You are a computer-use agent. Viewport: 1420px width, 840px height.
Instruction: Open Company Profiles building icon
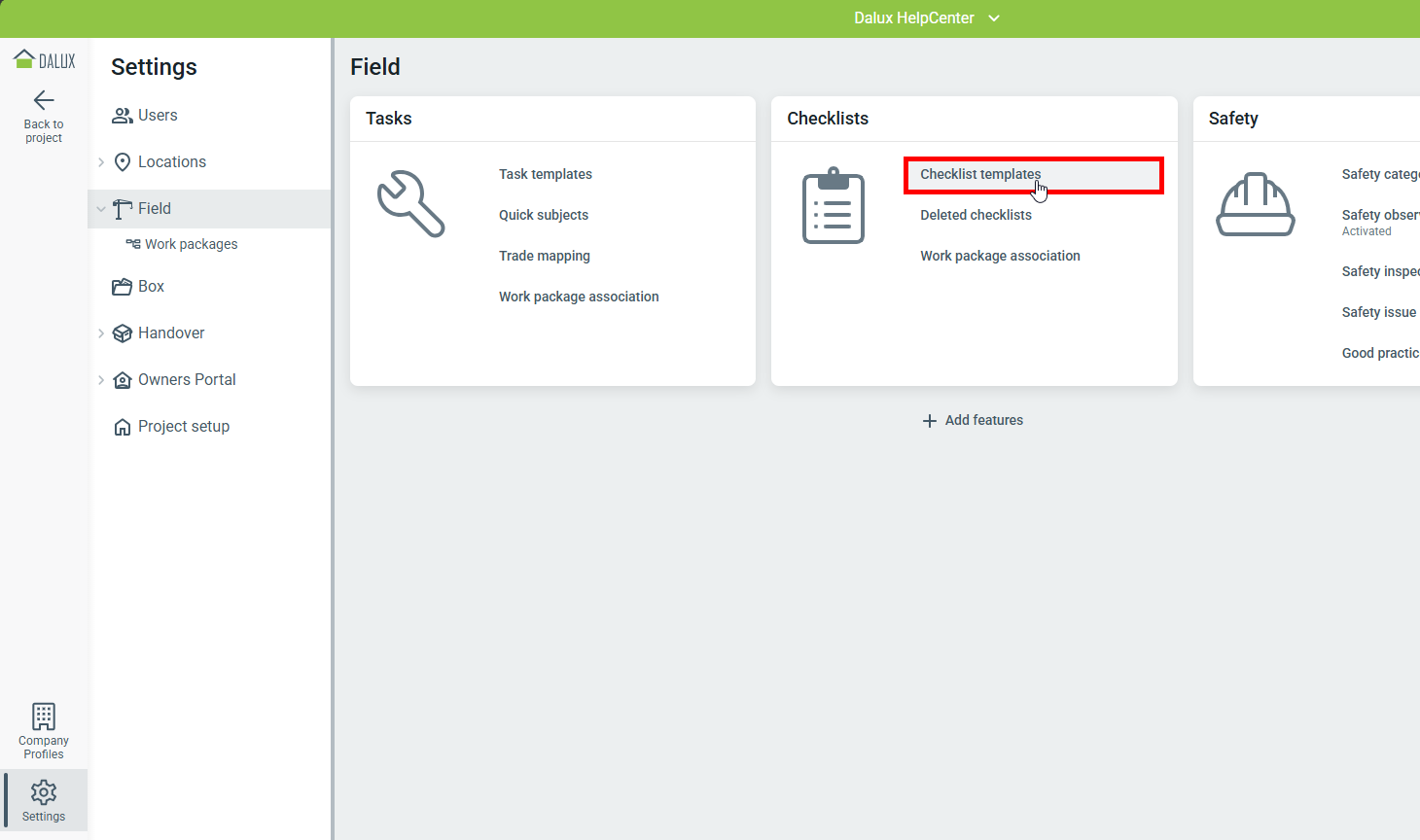[44, 717]
